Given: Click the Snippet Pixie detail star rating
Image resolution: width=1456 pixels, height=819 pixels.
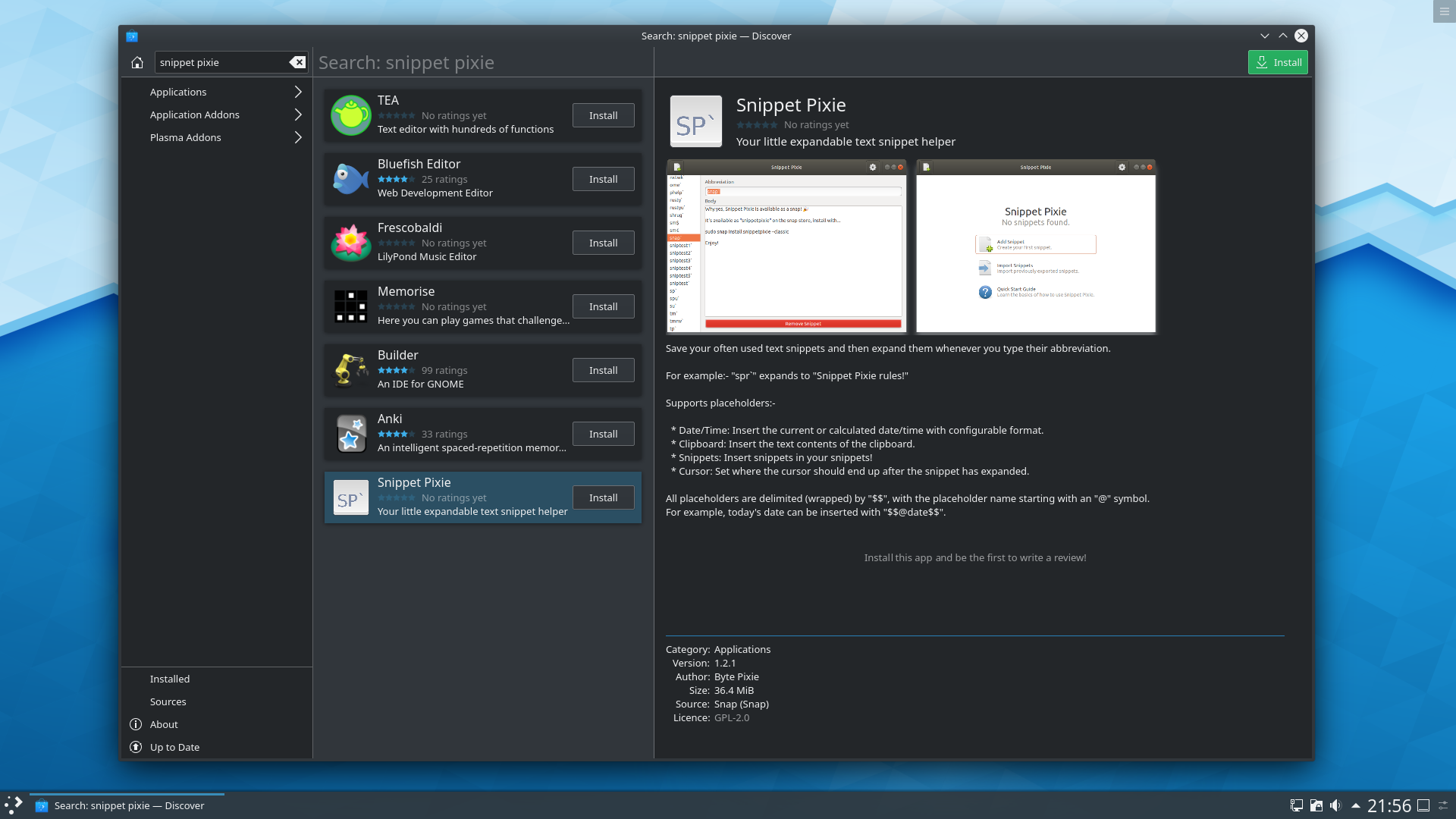Looking at the screenshot, I should (x=757, y=125).
